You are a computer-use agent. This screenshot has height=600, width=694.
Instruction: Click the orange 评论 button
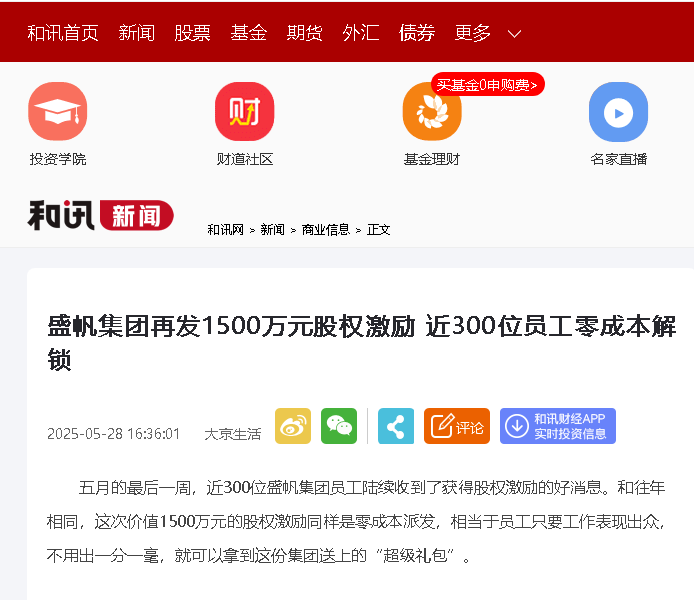pyautogui.click(x=457, y=426)
